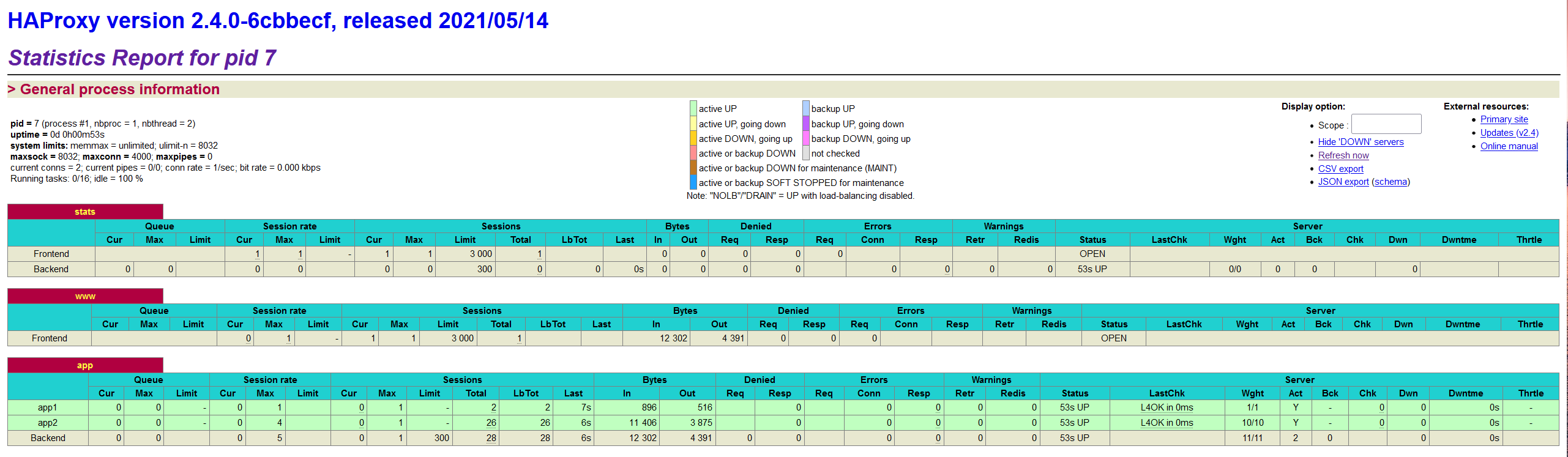This screenshot has height=457, width=1568.
Task: Open the Hide 'DOWN' servers link
Action: 1361,142
